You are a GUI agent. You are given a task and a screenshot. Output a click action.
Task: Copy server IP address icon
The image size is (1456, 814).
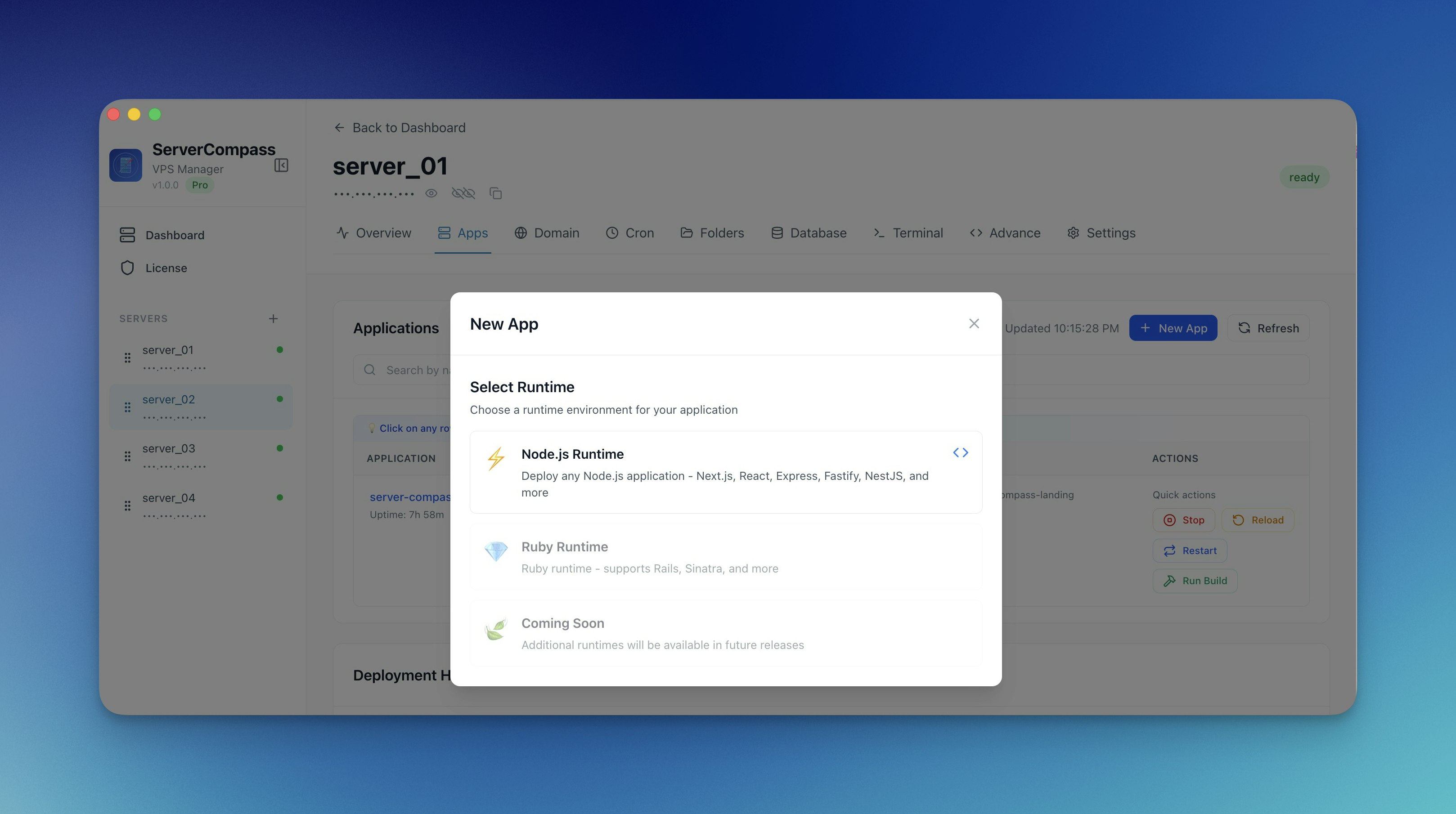point(496,194)
